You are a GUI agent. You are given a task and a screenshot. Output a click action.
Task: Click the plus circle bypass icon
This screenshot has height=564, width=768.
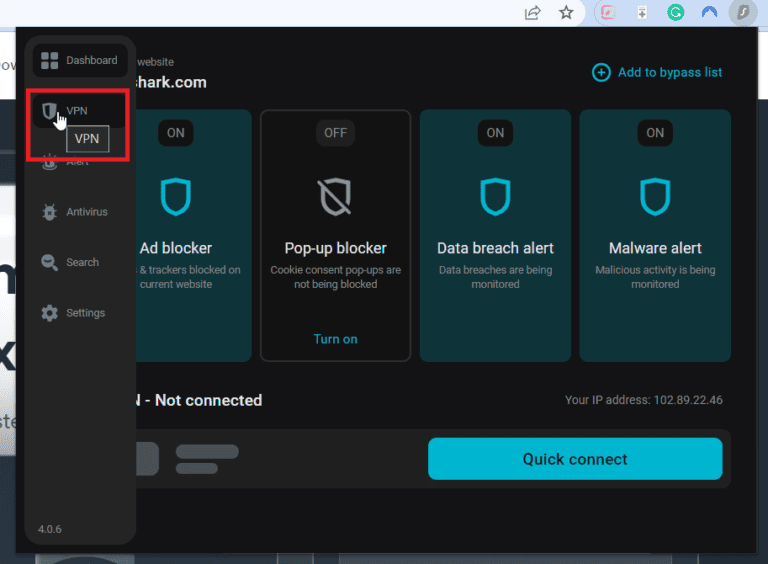[x=601, y=72]
